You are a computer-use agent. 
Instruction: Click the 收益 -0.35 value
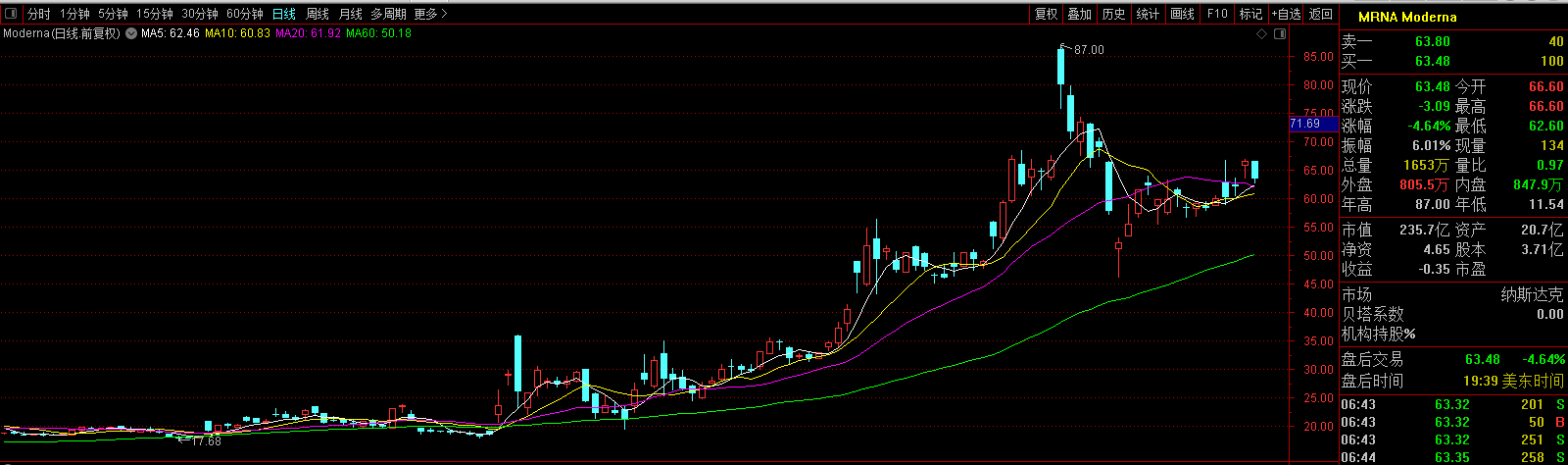click(1434, 269)
